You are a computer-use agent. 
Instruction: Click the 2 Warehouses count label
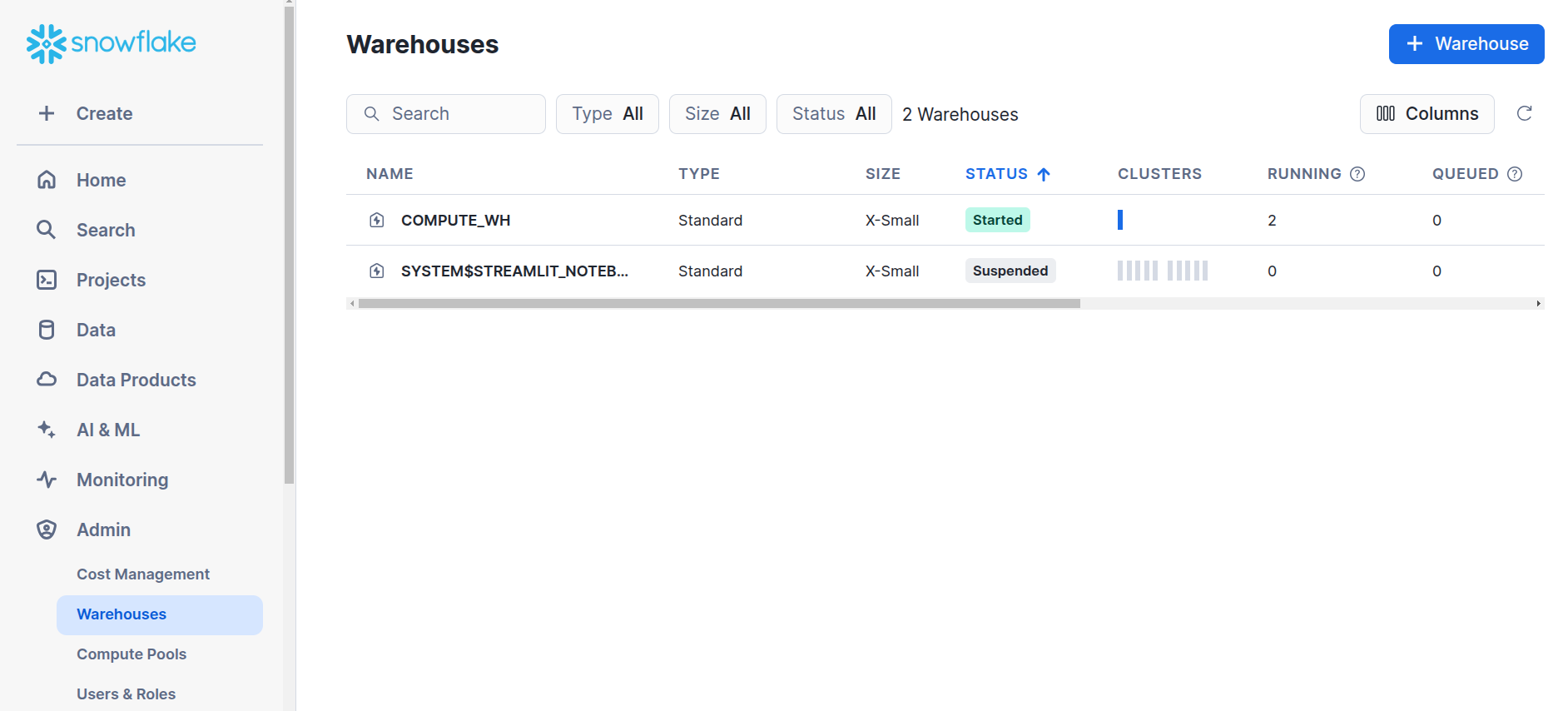point(960,115)
